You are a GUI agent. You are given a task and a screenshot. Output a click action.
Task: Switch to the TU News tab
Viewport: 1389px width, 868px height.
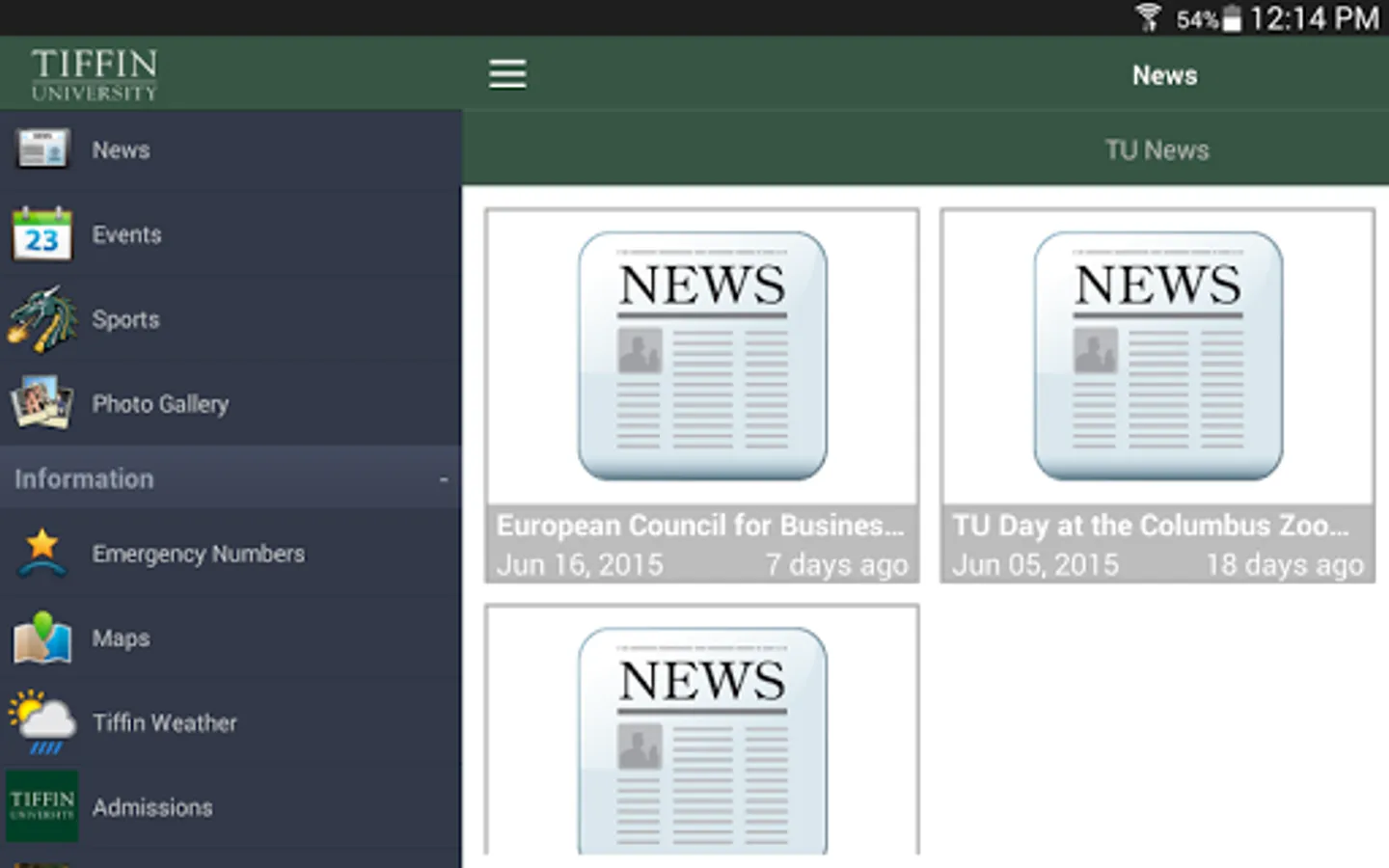point(1157,149)
